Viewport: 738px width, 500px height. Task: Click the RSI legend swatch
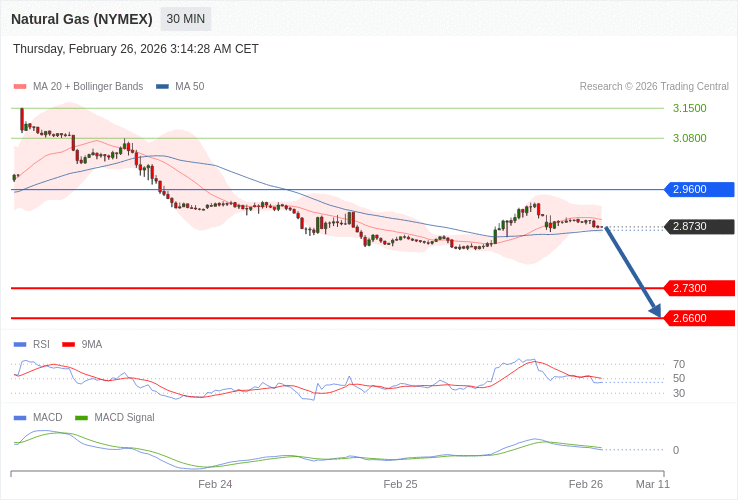pyautogui.click(x=20, y=345)
